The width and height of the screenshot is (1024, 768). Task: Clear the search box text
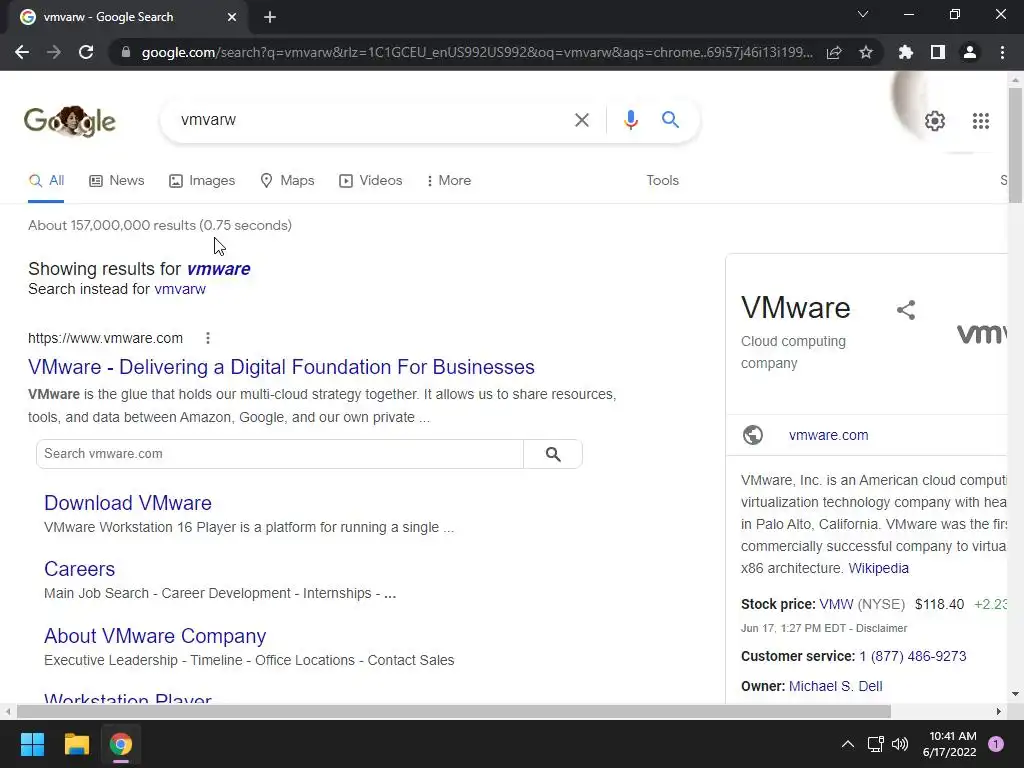point(581,120)
